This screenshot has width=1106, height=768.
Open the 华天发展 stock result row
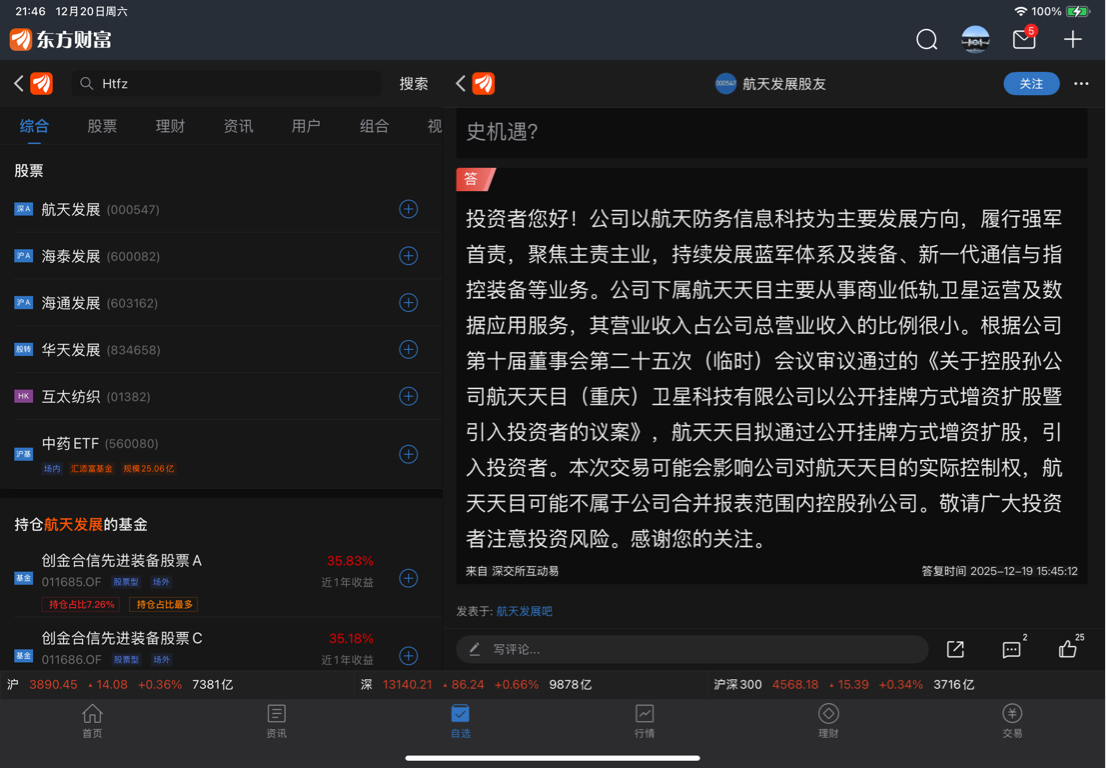[x=221, y=349]
